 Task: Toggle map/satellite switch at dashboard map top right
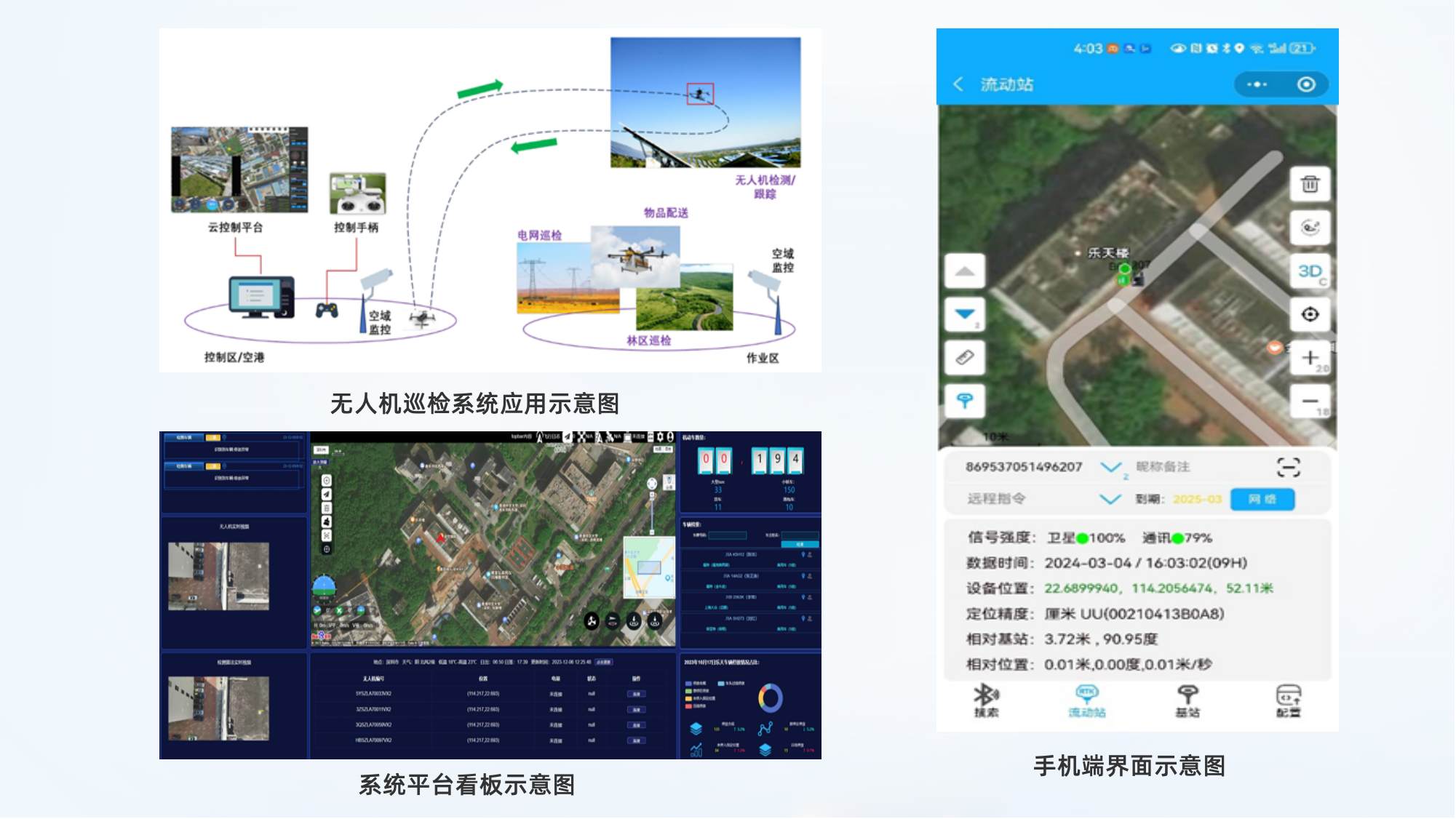tap(663, 450)
